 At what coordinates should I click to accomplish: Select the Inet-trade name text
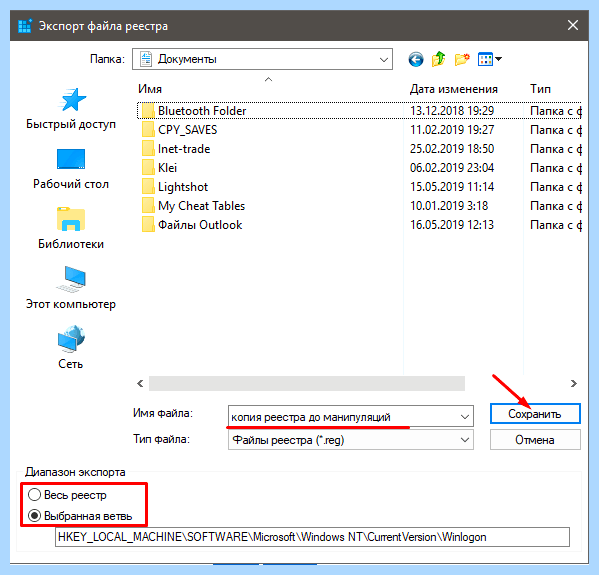[x=184, y=149]
